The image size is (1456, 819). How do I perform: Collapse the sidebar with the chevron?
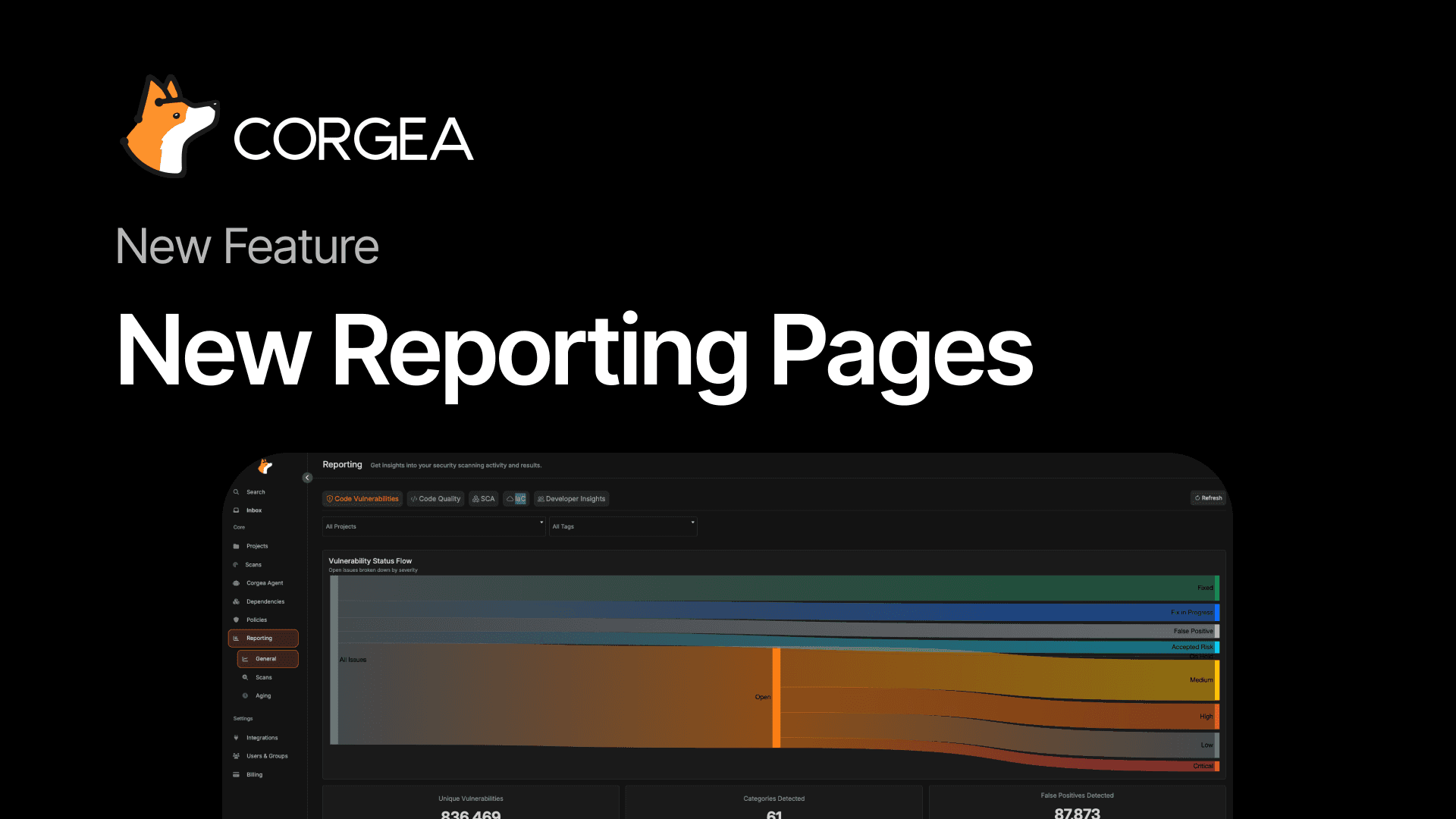[x=308, y=477]
